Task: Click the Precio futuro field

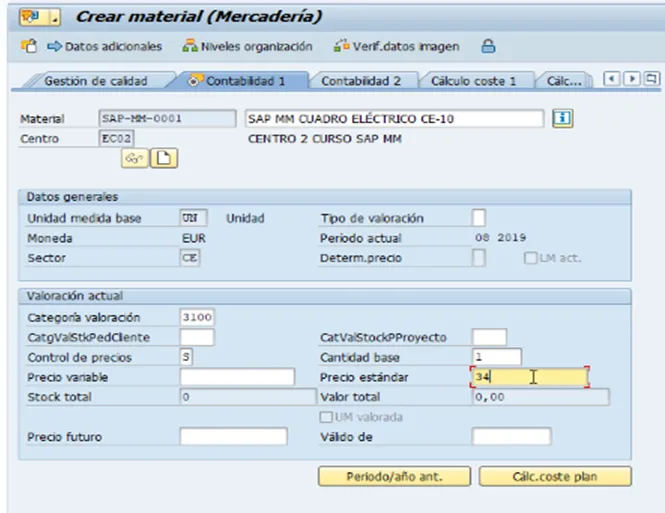Action: (x=234, y=436)
